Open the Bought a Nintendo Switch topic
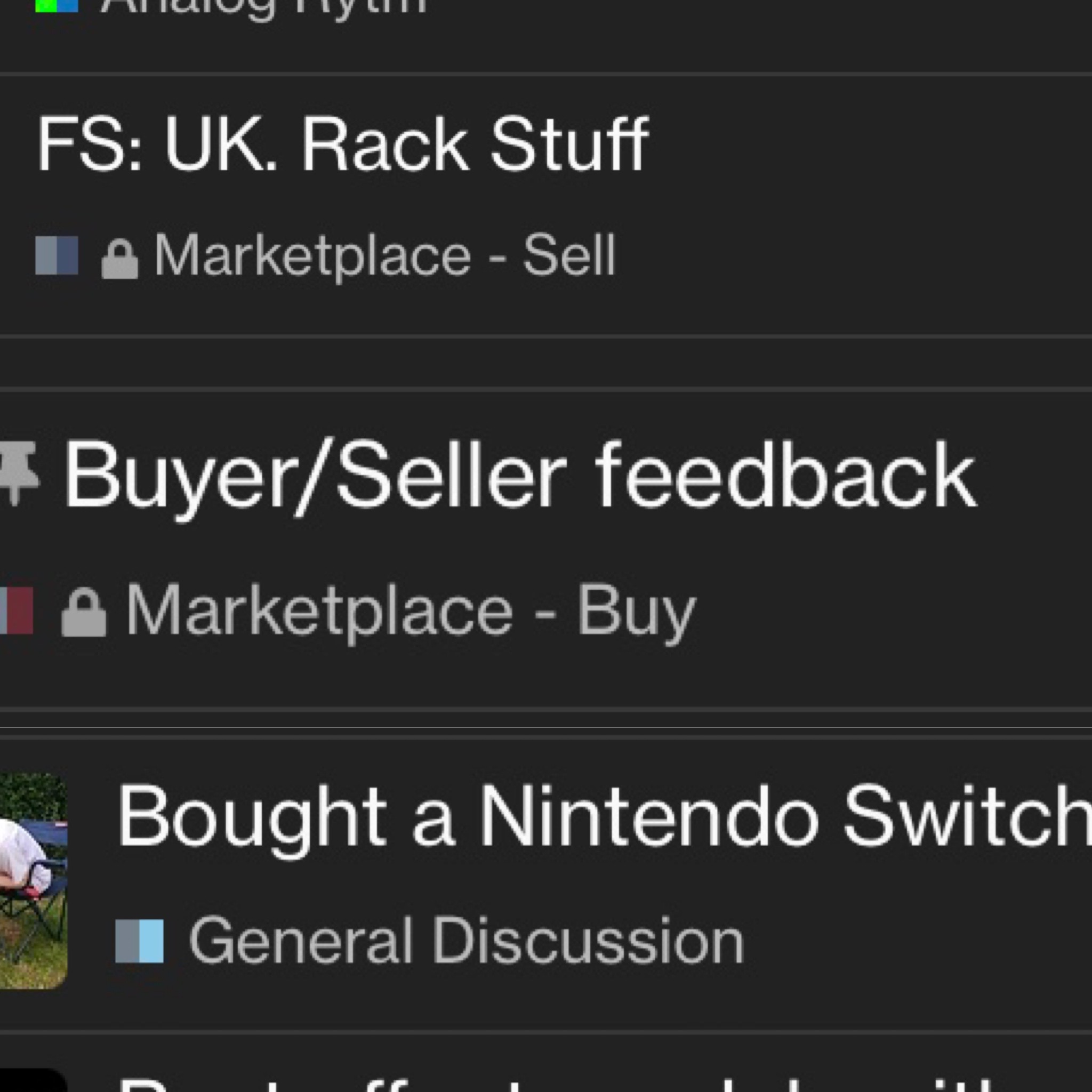 tap(604, 817)
